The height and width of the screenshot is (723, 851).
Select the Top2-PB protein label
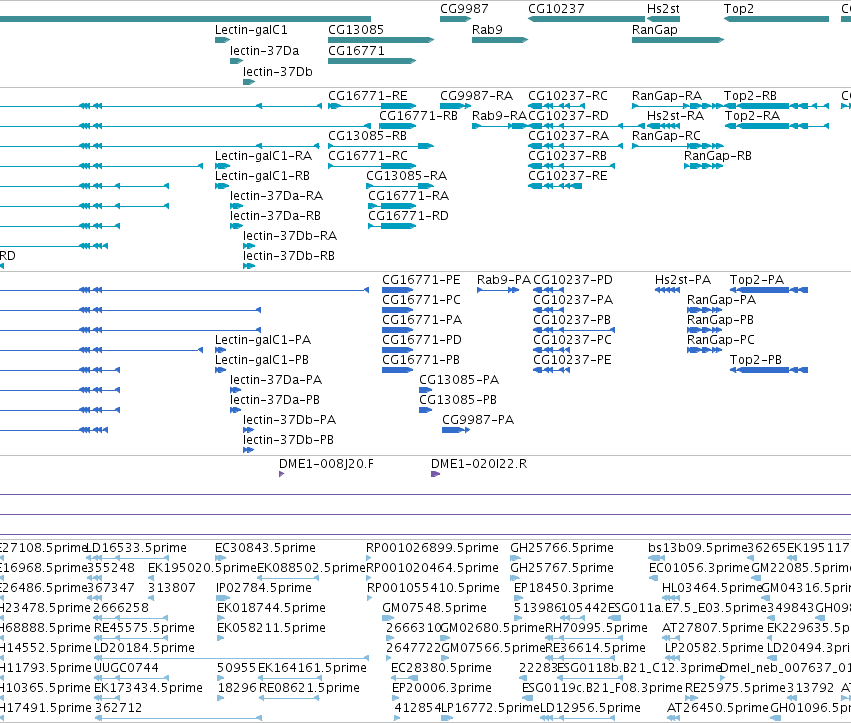[756, 360]
